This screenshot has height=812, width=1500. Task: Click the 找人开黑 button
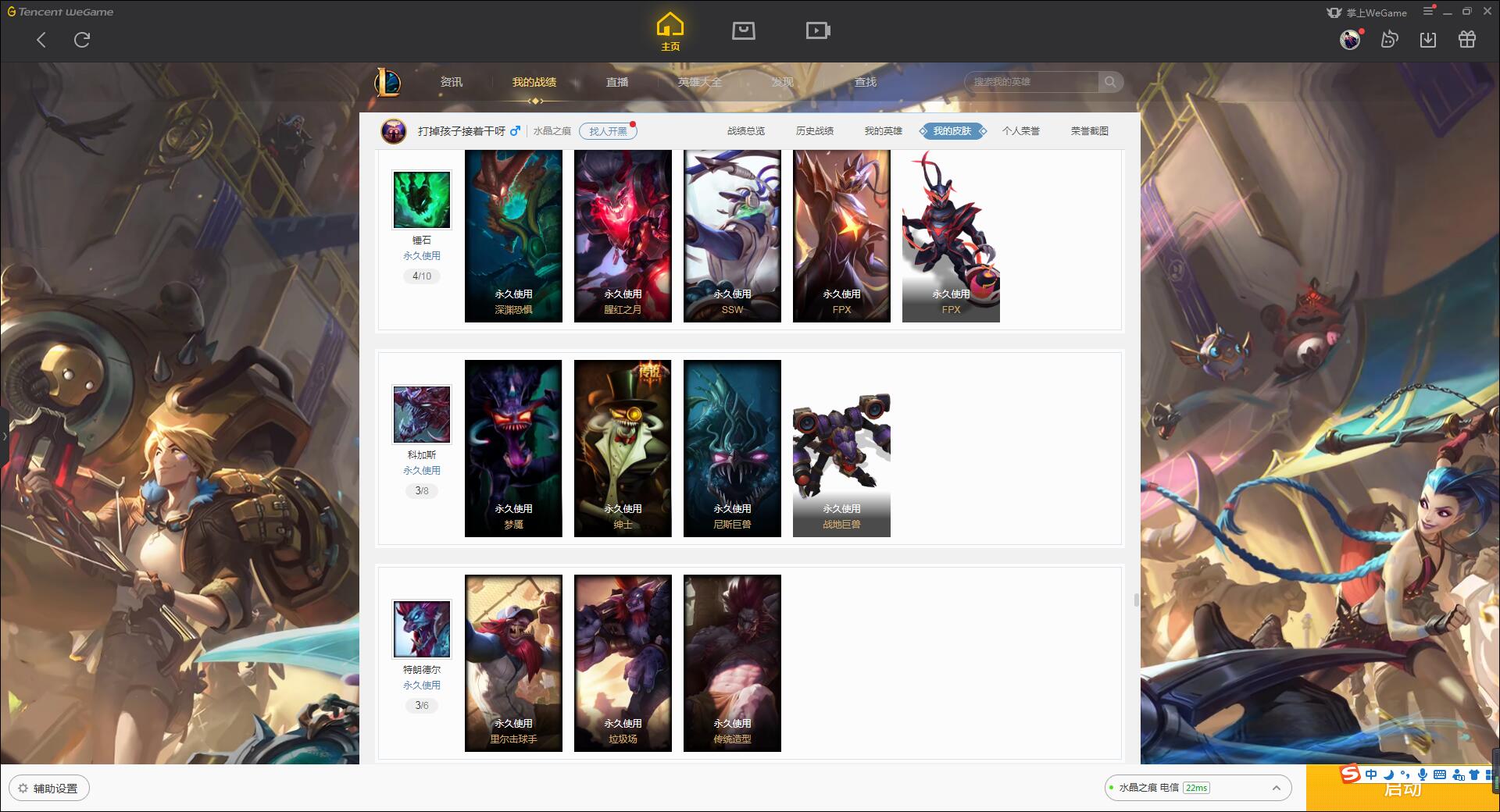(x=608, y=131)
